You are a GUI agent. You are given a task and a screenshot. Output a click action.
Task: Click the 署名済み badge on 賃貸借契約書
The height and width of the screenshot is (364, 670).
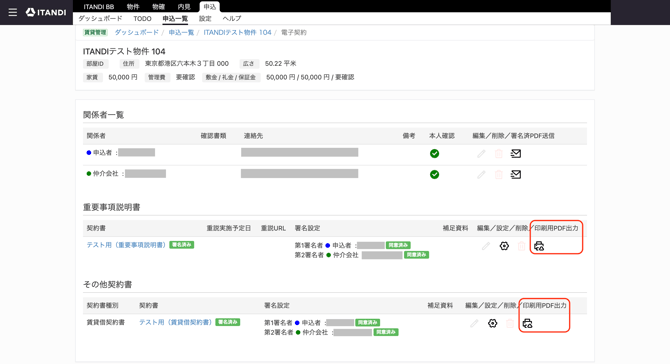tap(228, 322)
